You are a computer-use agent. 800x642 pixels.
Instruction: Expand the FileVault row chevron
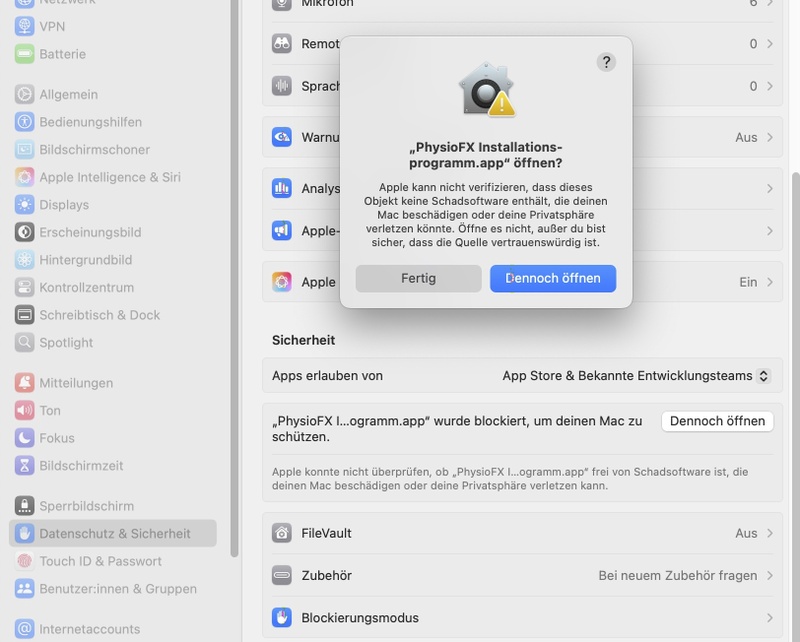770,533
